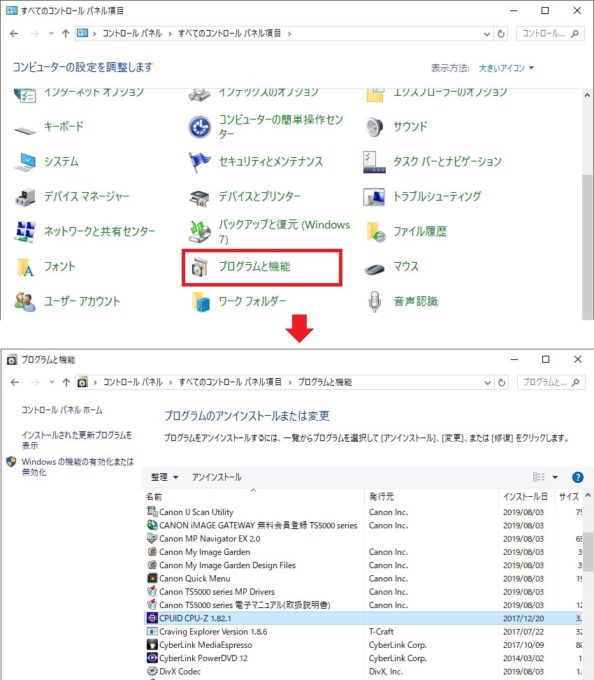Open the Keyboard control panel icon
This screenshot has height=680, width=594.
[x=25, y=128]
